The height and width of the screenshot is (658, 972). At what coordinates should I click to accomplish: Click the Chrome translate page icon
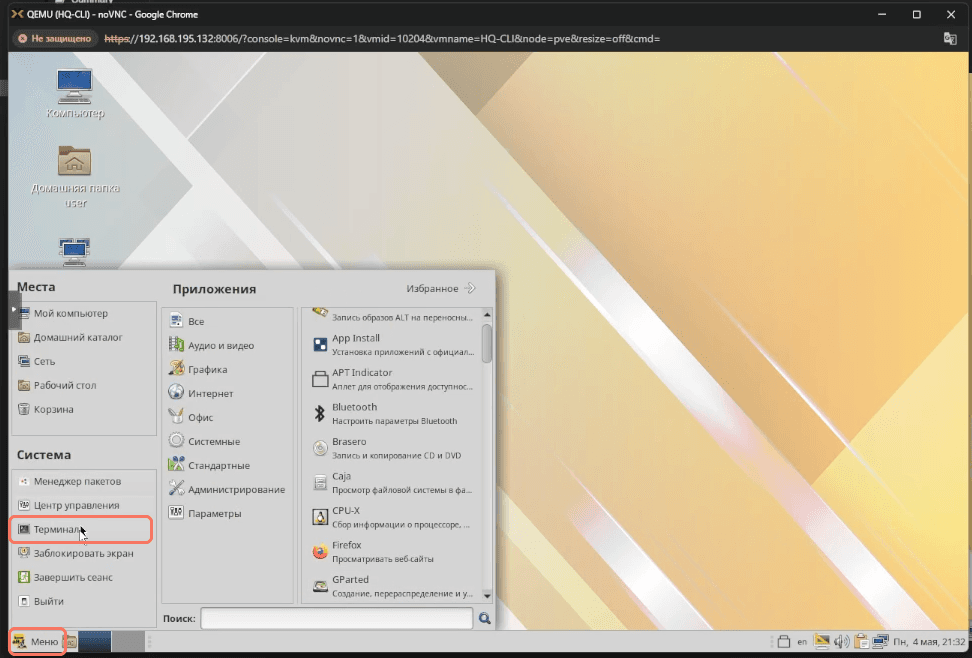pos(950,38)
